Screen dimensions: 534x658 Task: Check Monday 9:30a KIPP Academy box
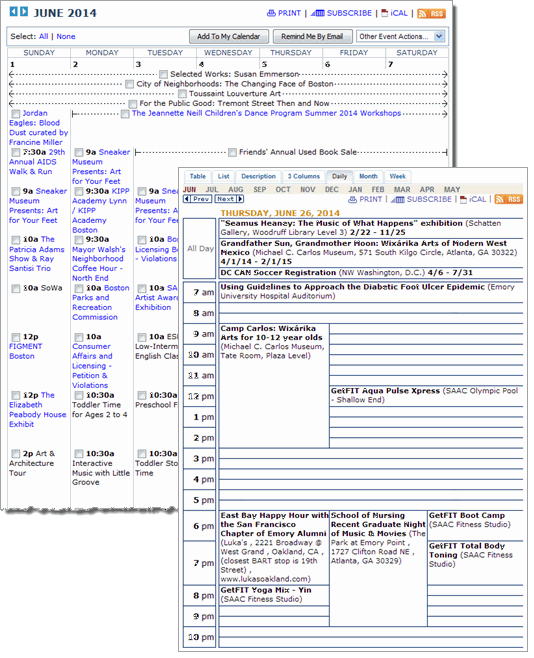click(78, 191)
